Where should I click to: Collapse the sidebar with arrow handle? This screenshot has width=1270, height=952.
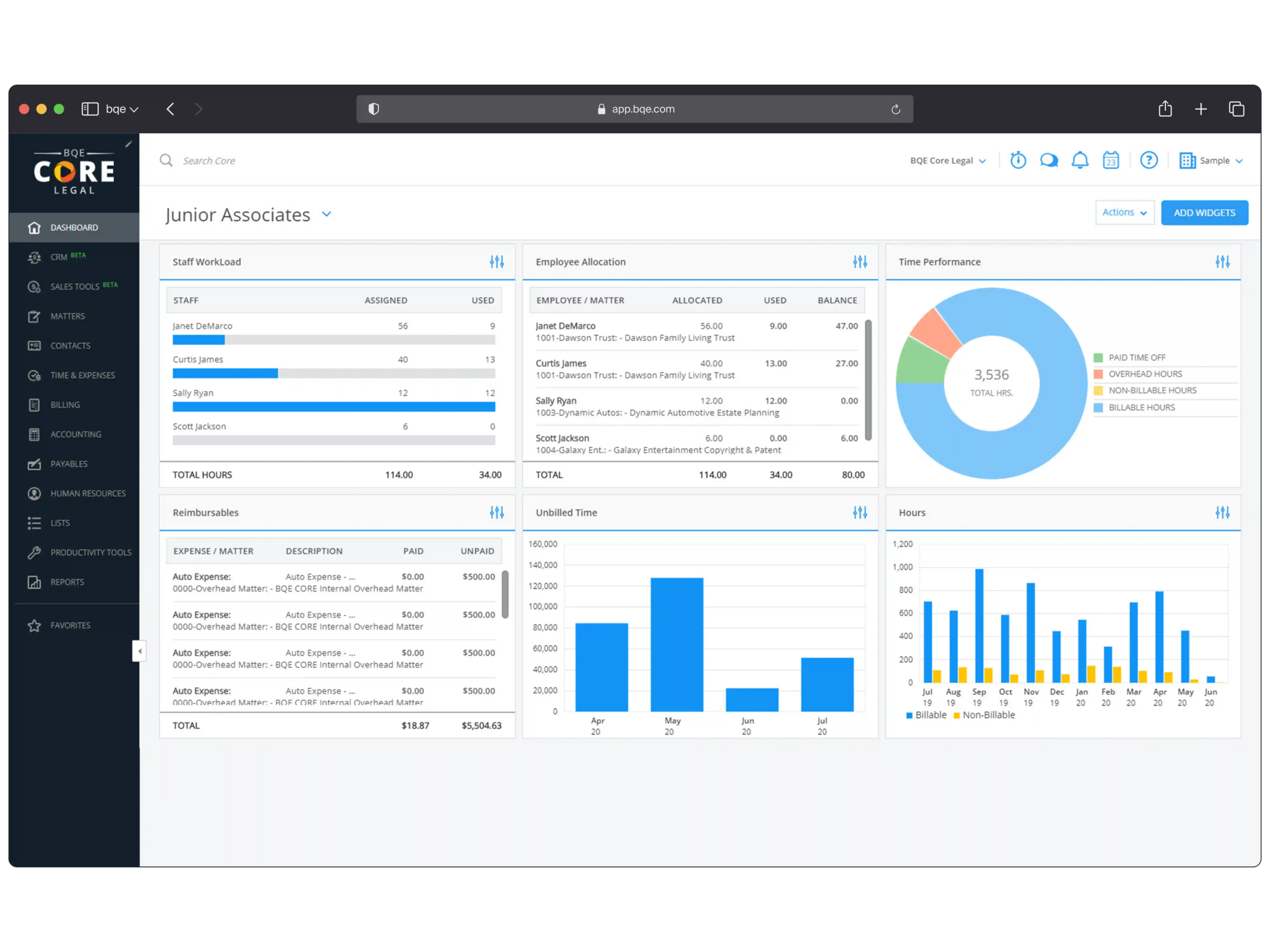[x=139, y=651]
